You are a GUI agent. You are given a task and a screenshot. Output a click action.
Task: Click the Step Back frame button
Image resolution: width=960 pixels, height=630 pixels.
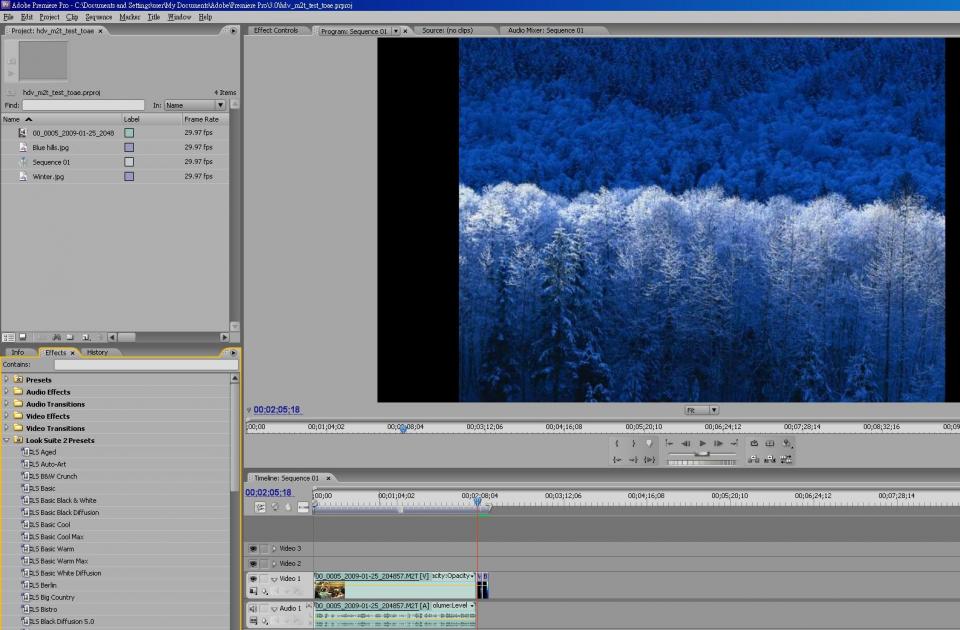685,443
